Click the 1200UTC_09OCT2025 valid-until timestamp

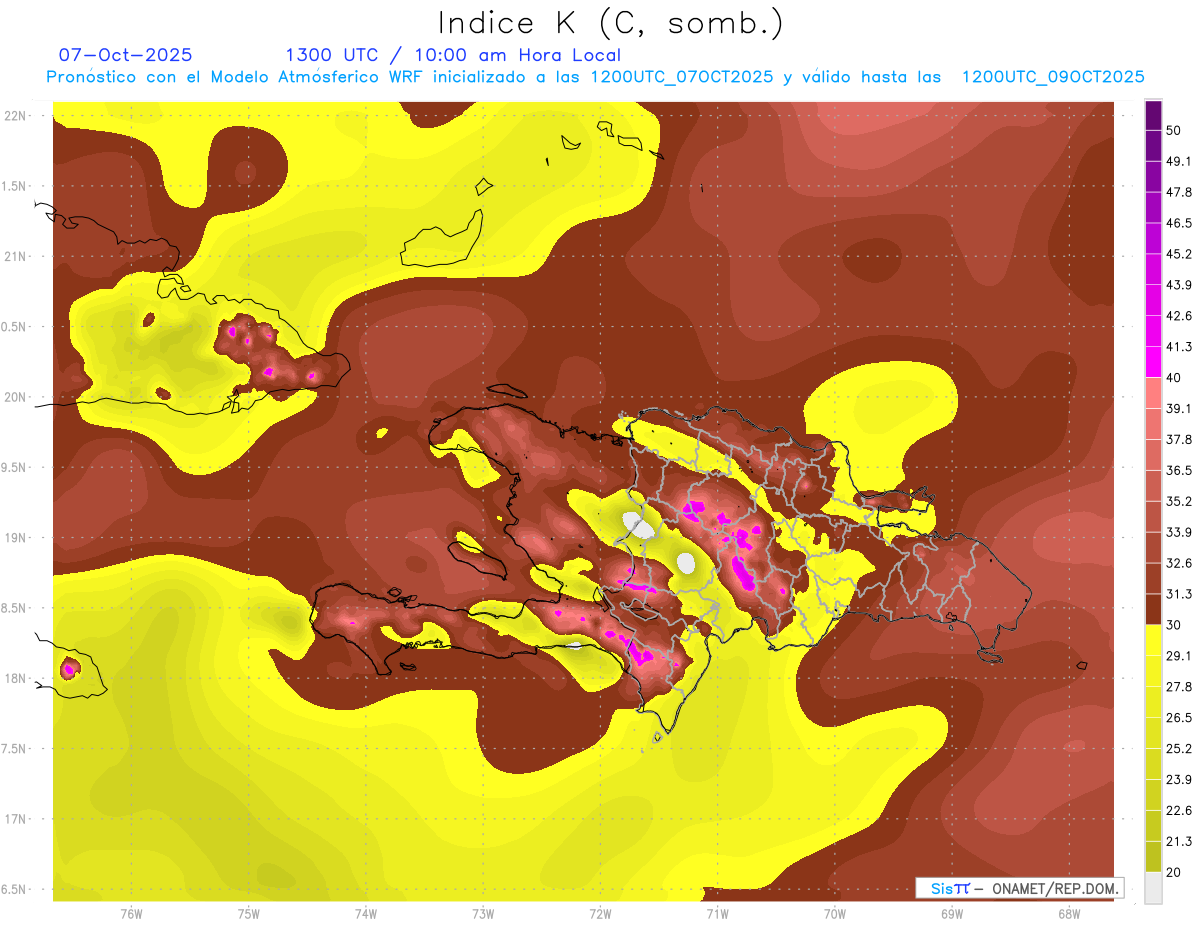pos(1053,77)
